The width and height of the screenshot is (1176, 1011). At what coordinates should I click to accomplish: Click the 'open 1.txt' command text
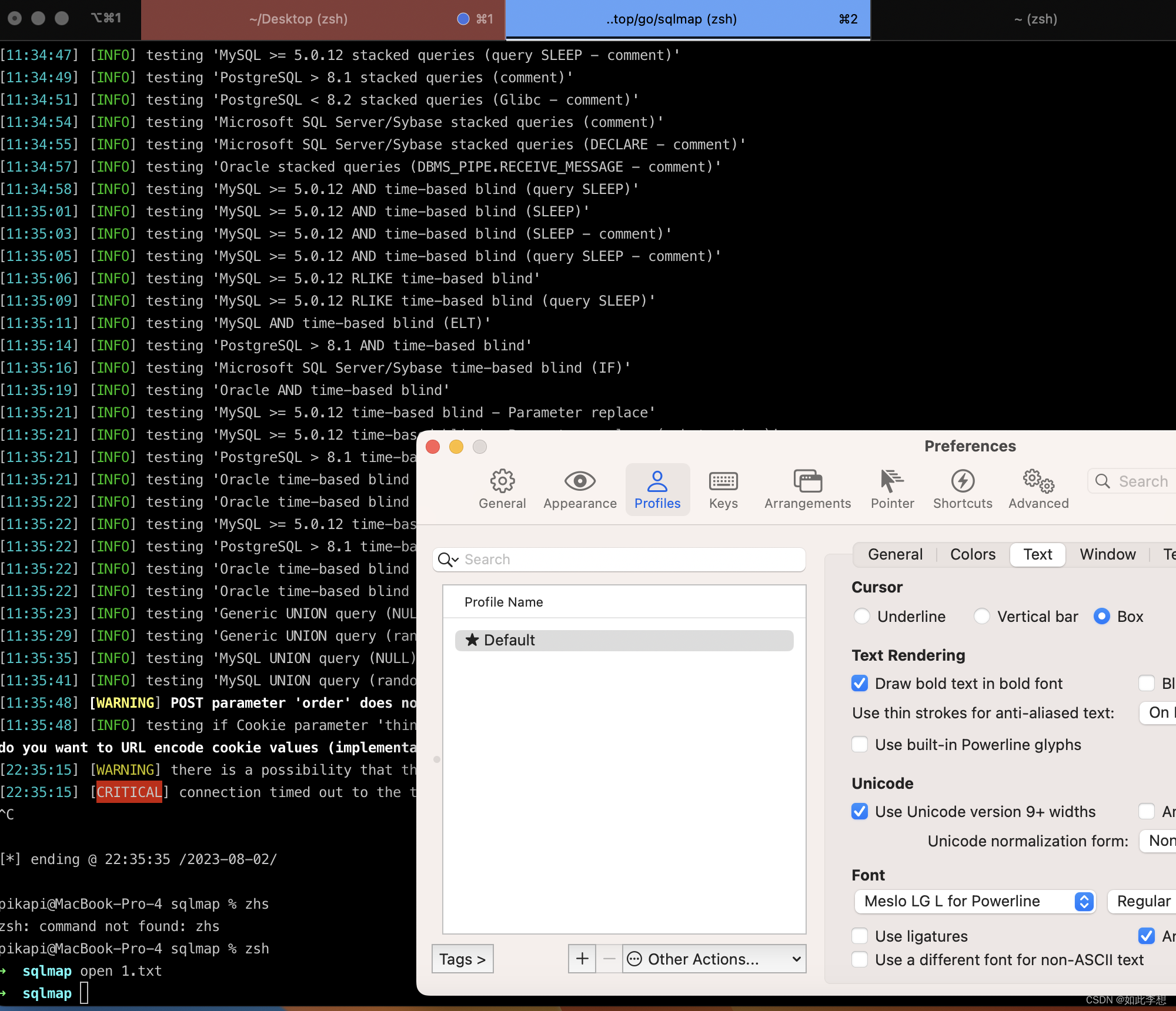121,971
